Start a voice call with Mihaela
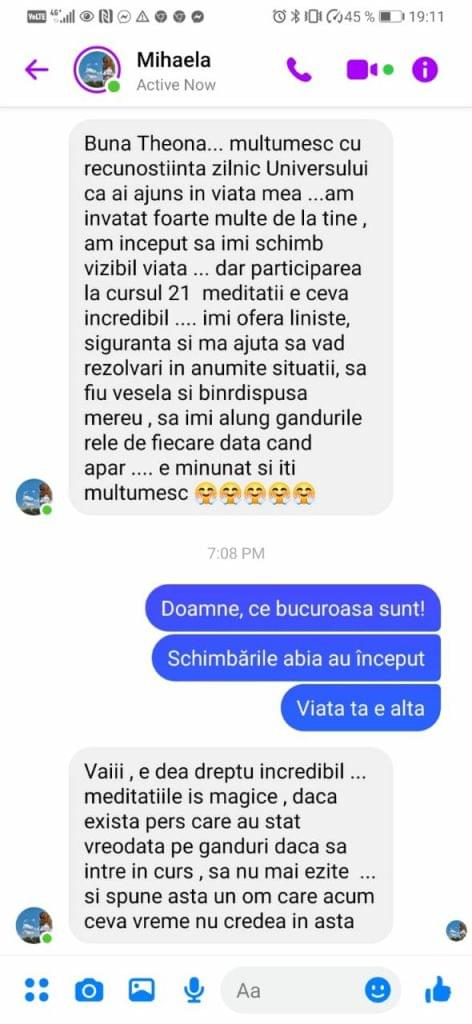 pos(299,69)
